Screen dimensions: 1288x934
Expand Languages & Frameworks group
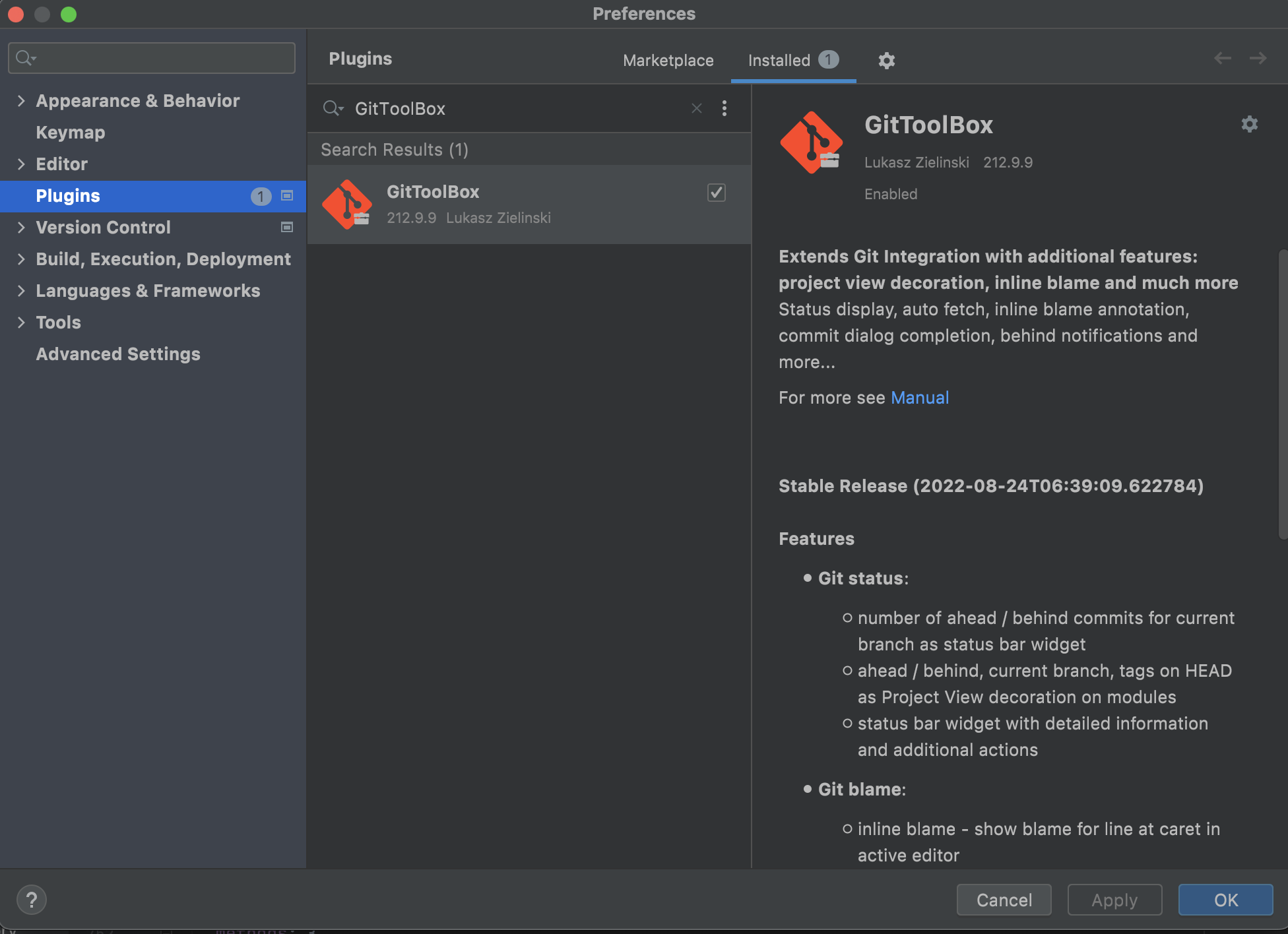(21, 290)
